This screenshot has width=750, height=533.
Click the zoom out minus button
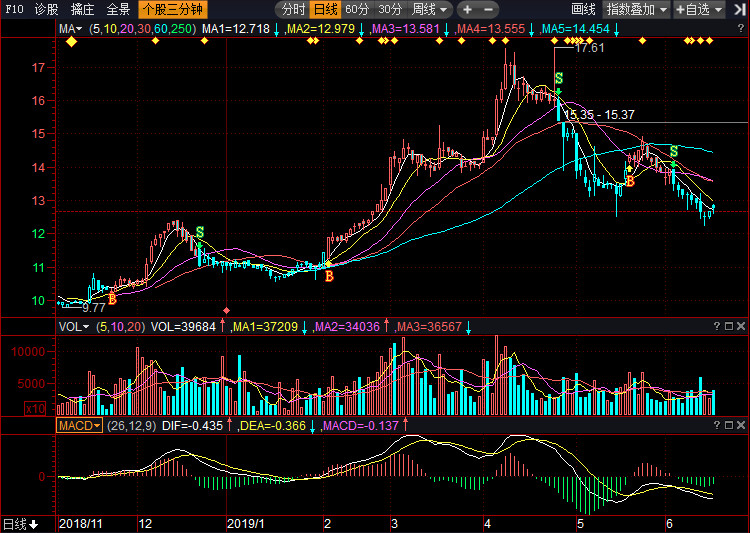[x=489, y=9]
